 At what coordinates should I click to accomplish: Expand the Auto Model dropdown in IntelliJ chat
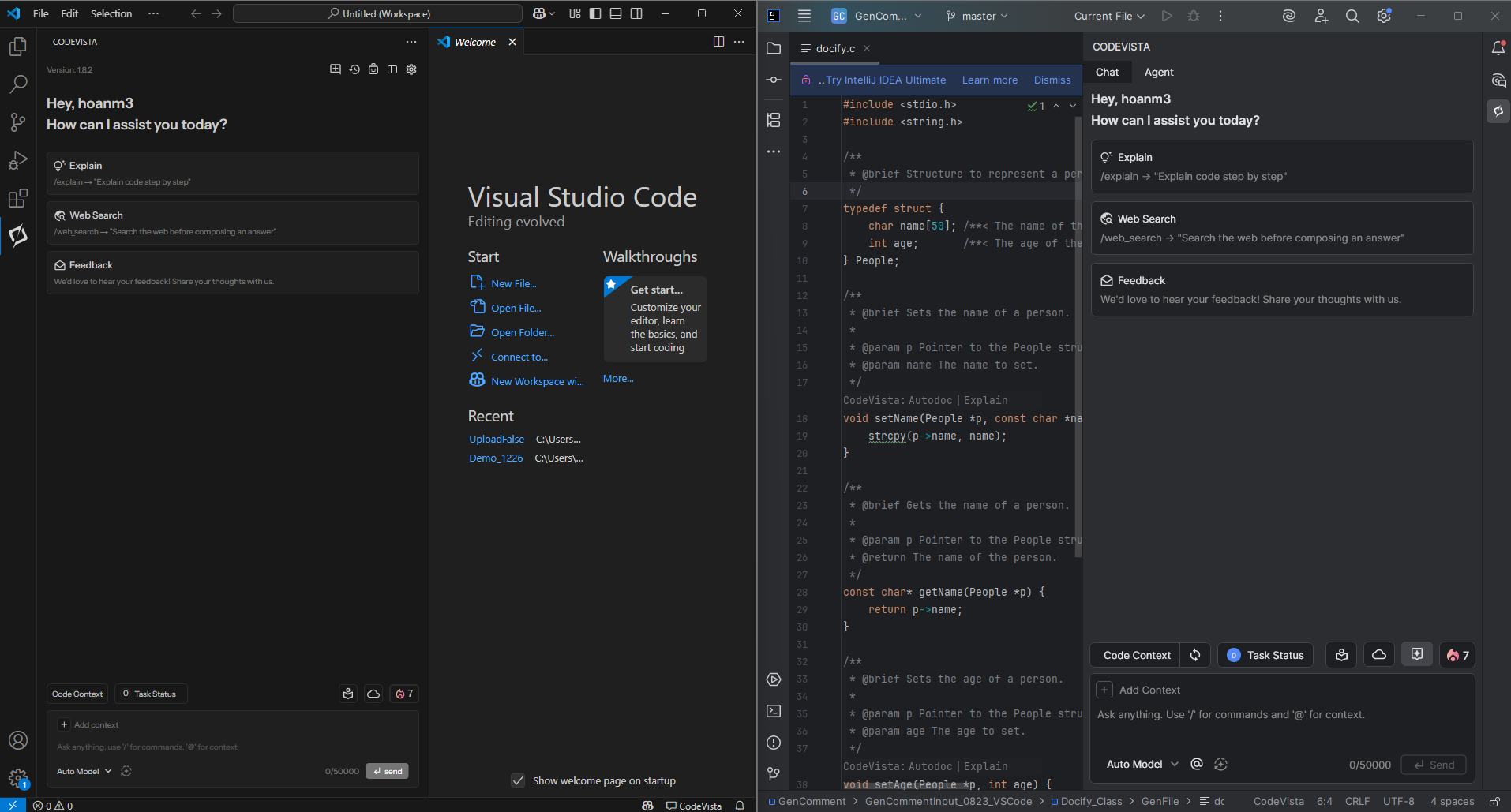(1142, 764)
